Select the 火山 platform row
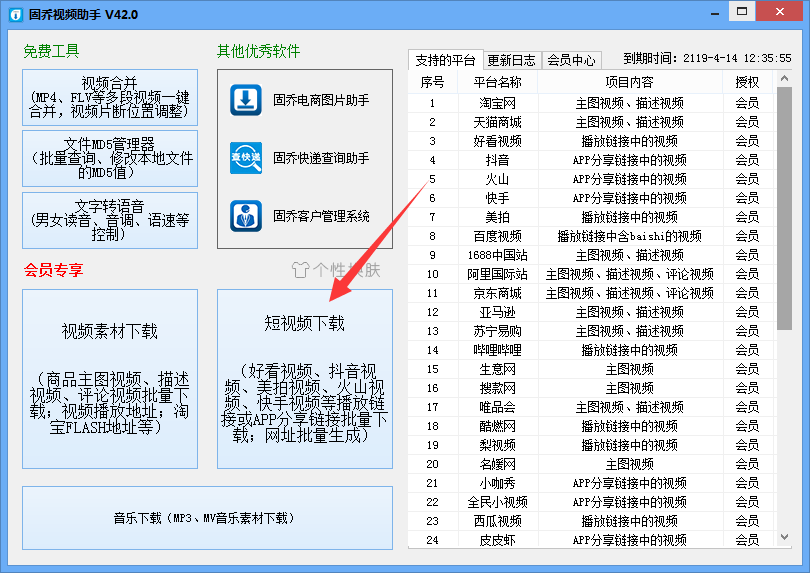810x573 pixels. coord(592,179)
